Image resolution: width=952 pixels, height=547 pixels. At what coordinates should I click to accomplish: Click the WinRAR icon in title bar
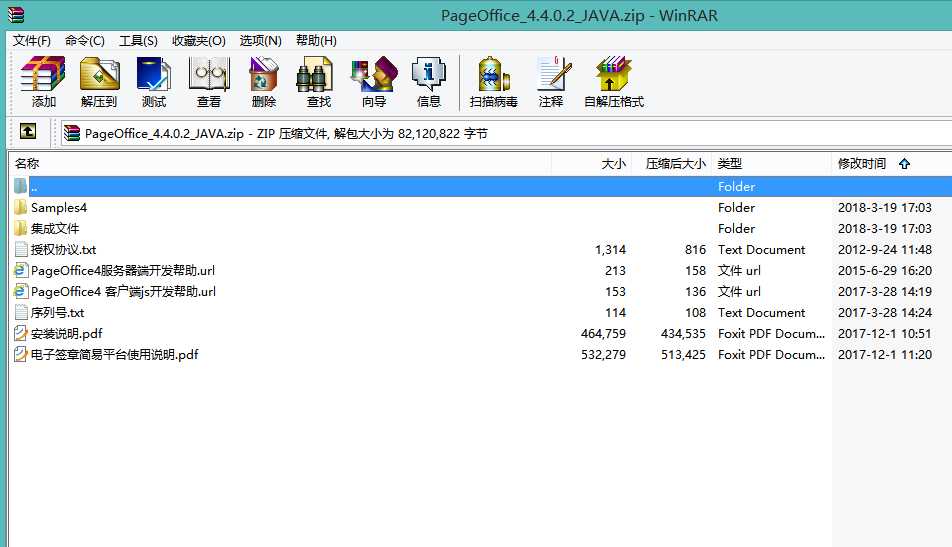point(15,15)
